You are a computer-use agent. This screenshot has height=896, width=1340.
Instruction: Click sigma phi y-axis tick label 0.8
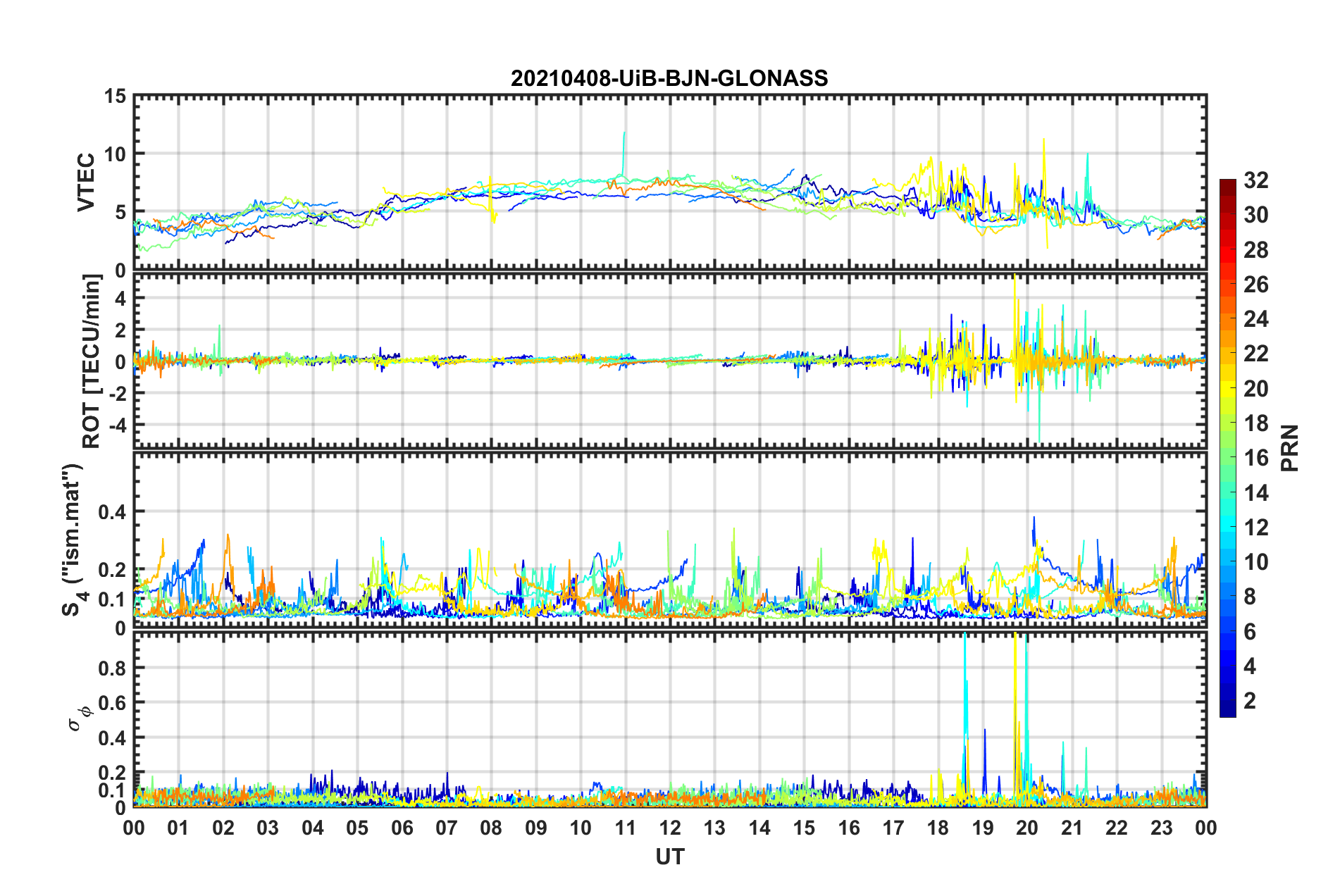pos(112,668)
